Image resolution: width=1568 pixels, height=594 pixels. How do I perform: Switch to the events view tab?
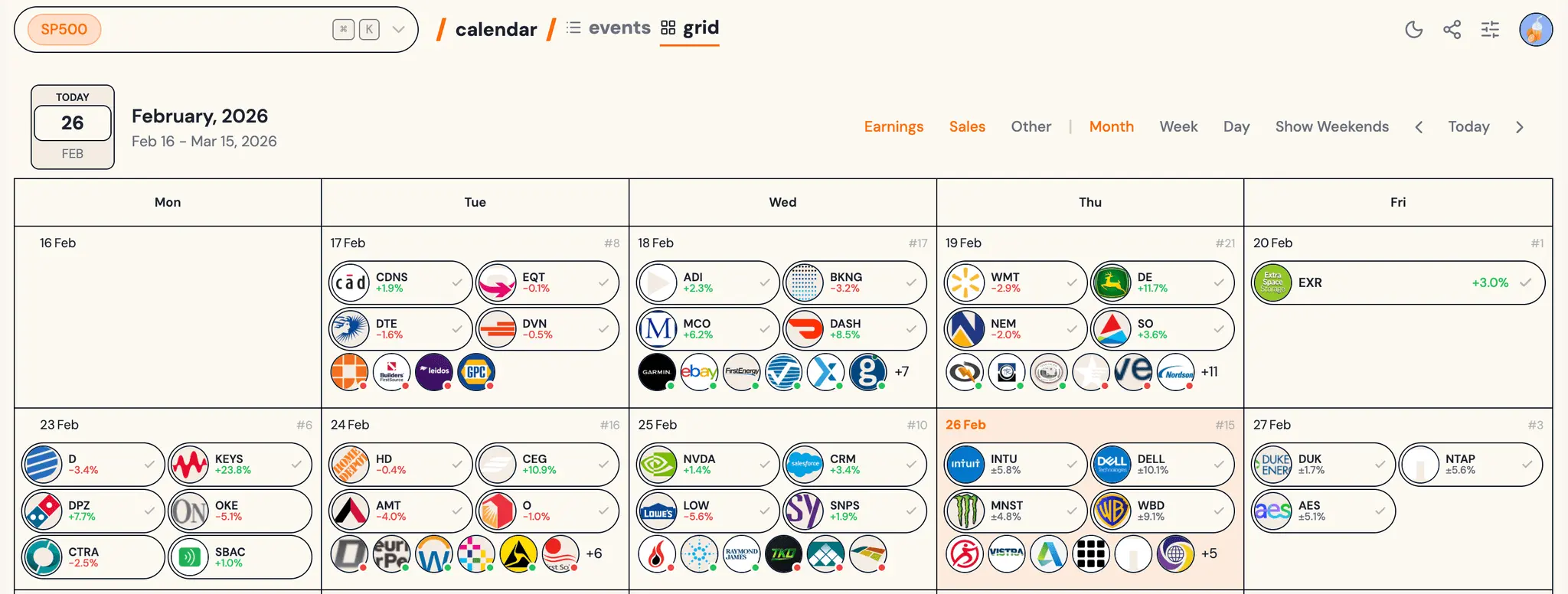609,28
